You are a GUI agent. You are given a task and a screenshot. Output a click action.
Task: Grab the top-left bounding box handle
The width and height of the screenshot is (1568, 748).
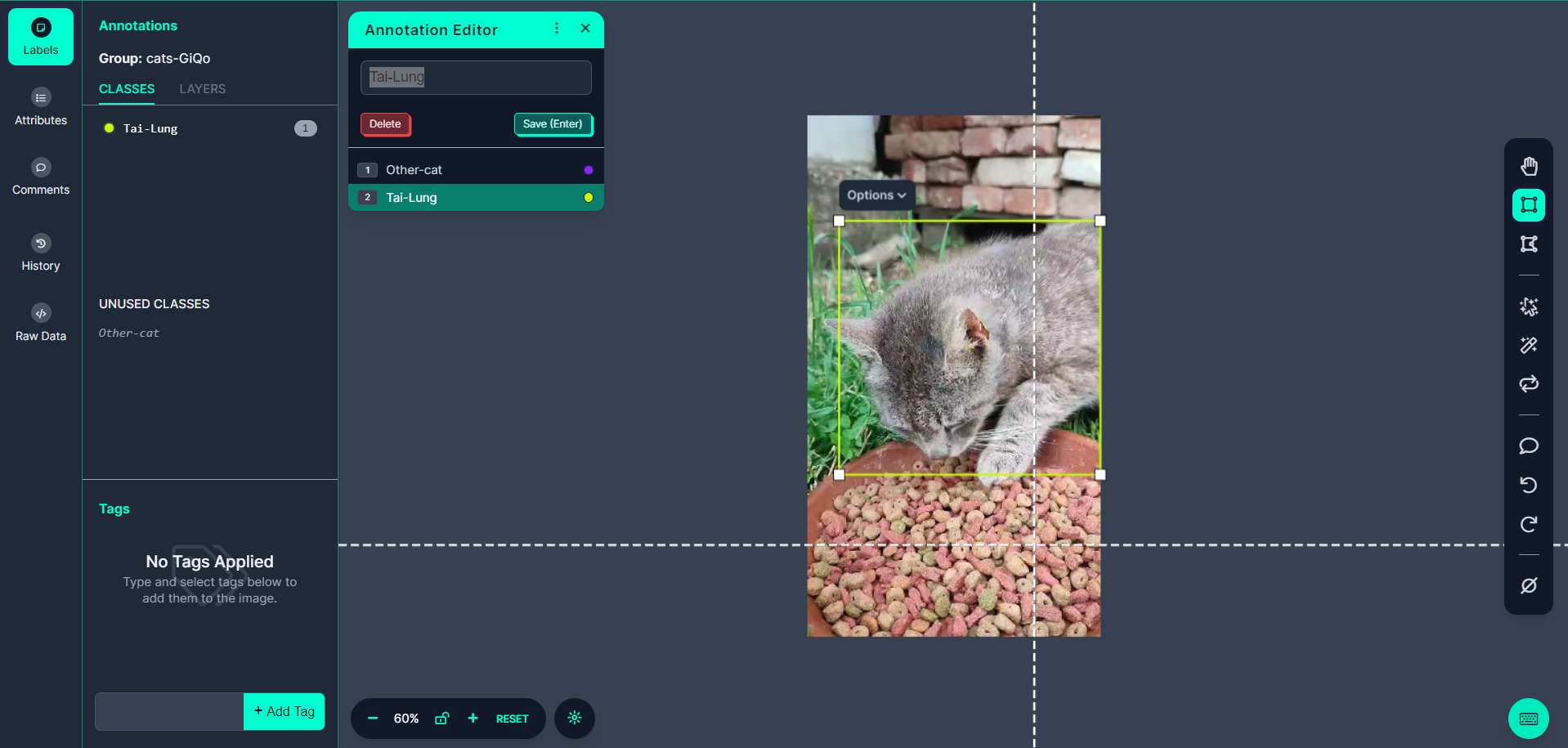839,221
